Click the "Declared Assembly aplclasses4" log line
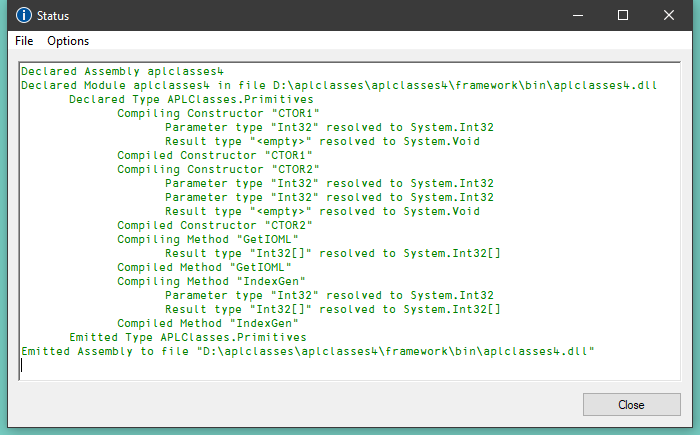The height and width of the screenshot is (435, 700). pos(122,72)
